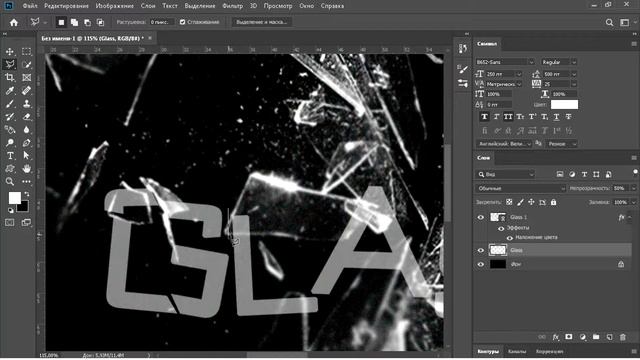640x360 pixels.
Task: Open the kerning Метрическ dropdown
Action: [x=519, y=84]
